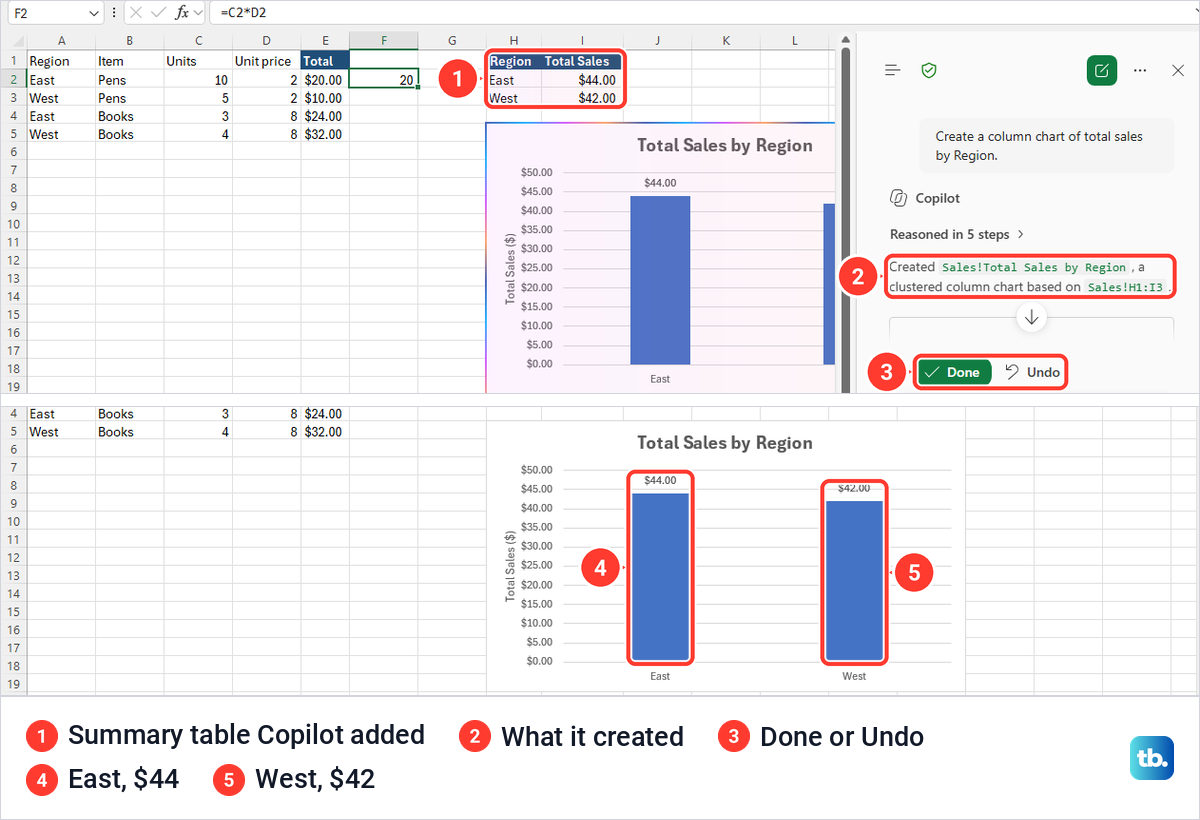Click the Item header cell
This screenshot has width=1200, height=820.
[130, 61]
